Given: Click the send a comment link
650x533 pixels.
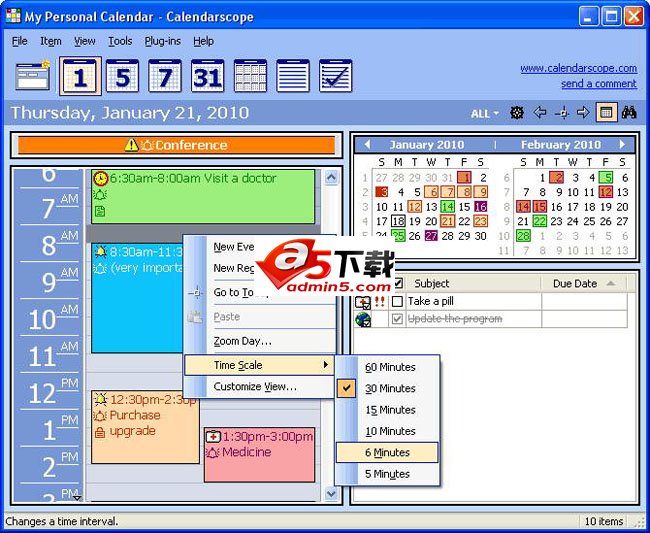Looking at the screenshot, I should click(x=599, y=84).
